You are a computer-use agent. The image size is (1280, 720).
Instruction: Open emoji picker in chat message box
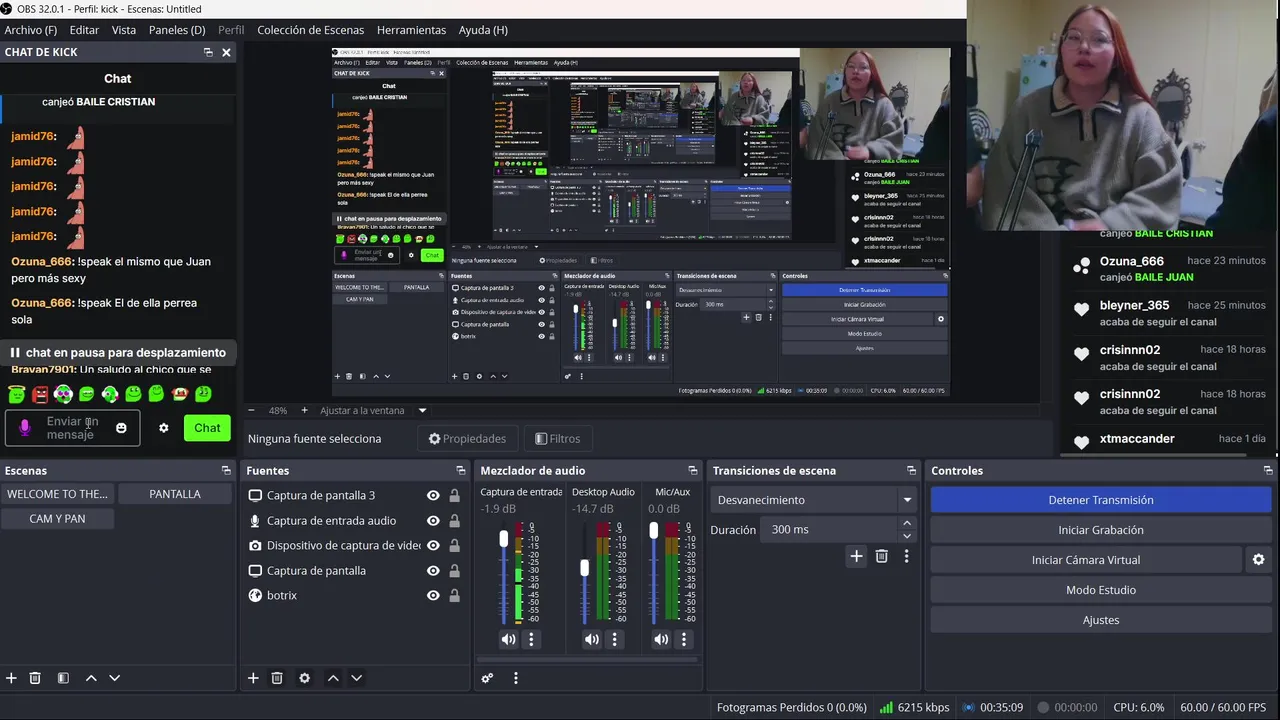(121, 428)
